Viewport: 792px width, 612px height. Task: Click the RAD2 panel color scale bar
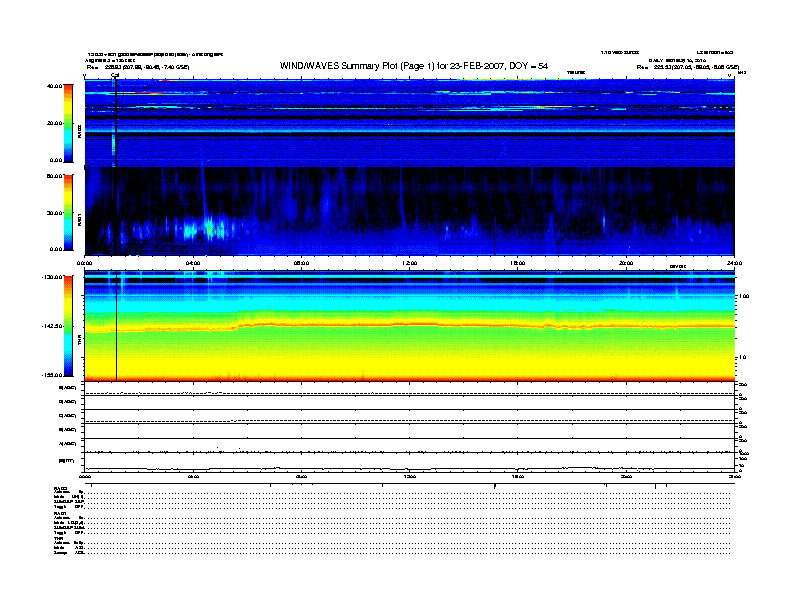[x=68, y=123]
